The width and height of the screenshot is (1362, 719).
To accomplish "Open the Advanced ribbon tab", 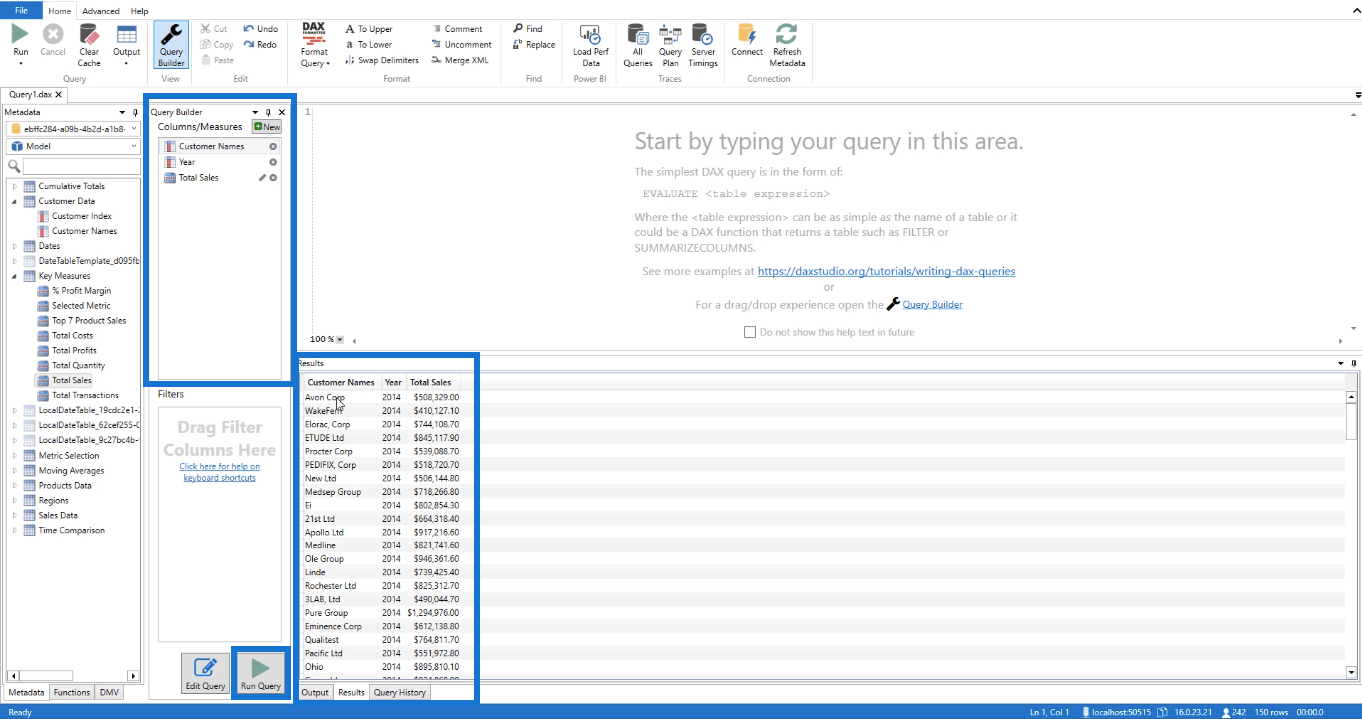I will pyautogui.click(x=100, y=11).
